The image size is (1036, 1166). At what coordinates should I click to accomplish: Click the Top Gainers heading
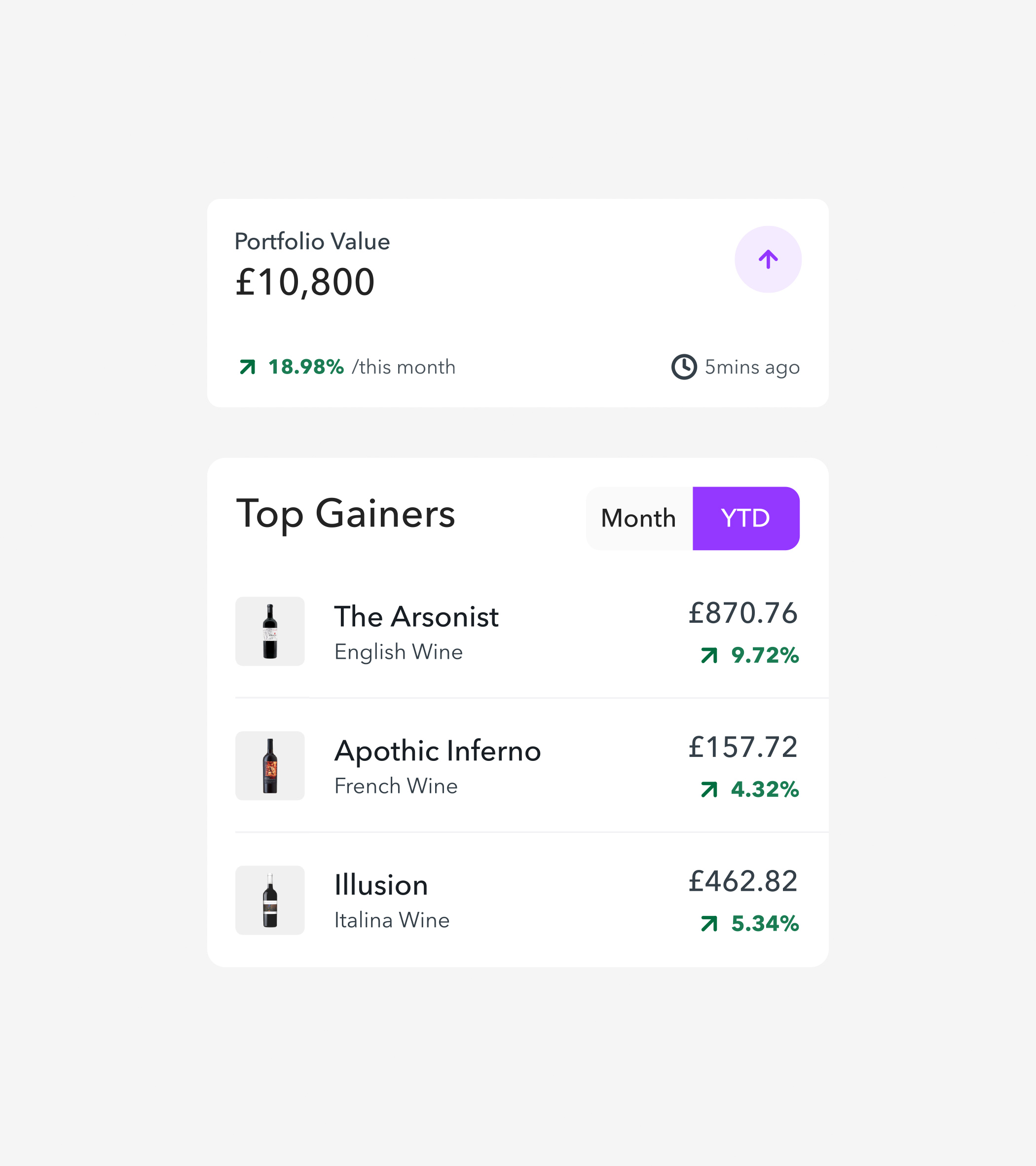[345, 514]
